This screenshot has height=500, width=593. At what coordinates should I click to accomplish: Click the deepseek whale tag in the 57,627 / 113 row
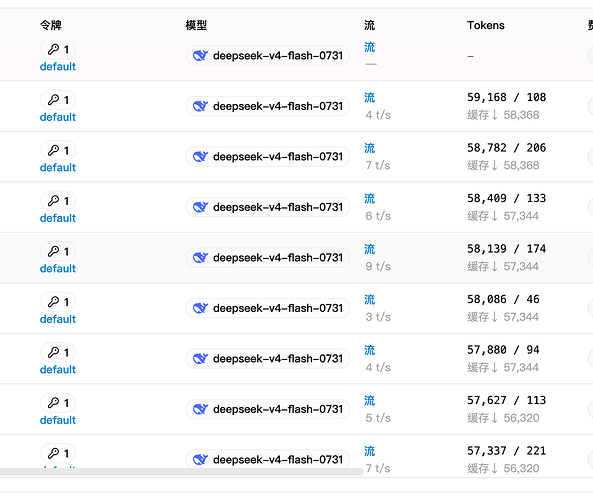[x=268, y=409]
